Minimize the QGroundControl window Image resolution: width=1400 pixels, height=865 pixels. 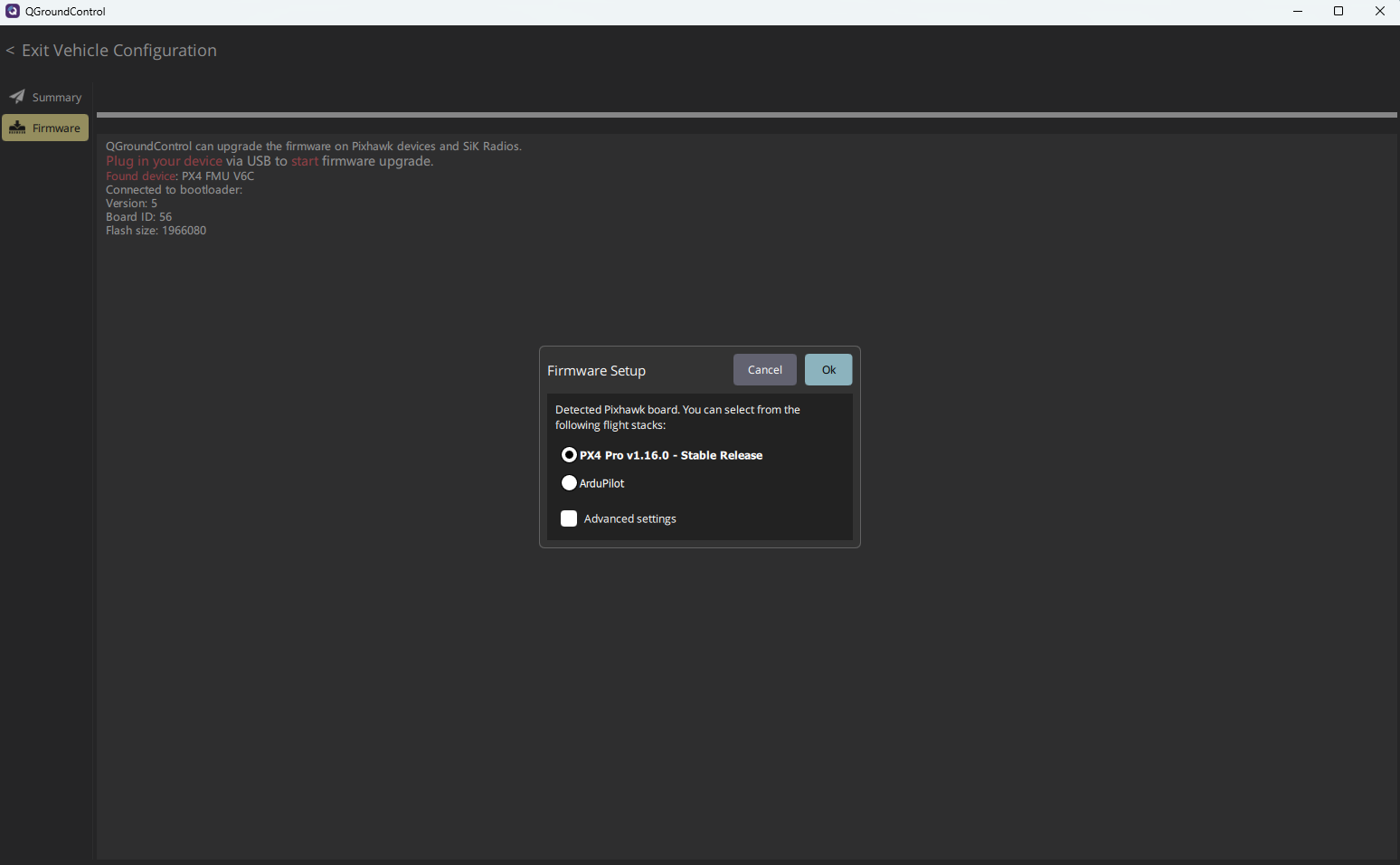(1298, 11)
